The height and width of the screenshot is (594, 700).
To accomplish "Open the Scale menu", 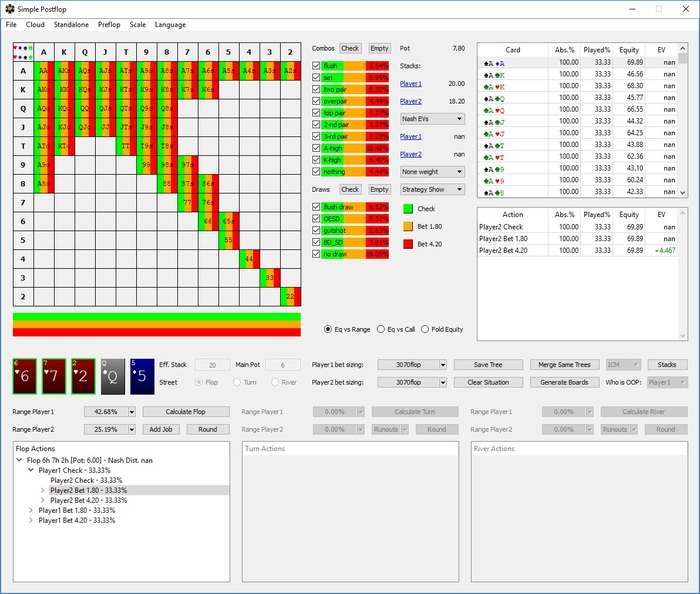I will coord(138,25).
